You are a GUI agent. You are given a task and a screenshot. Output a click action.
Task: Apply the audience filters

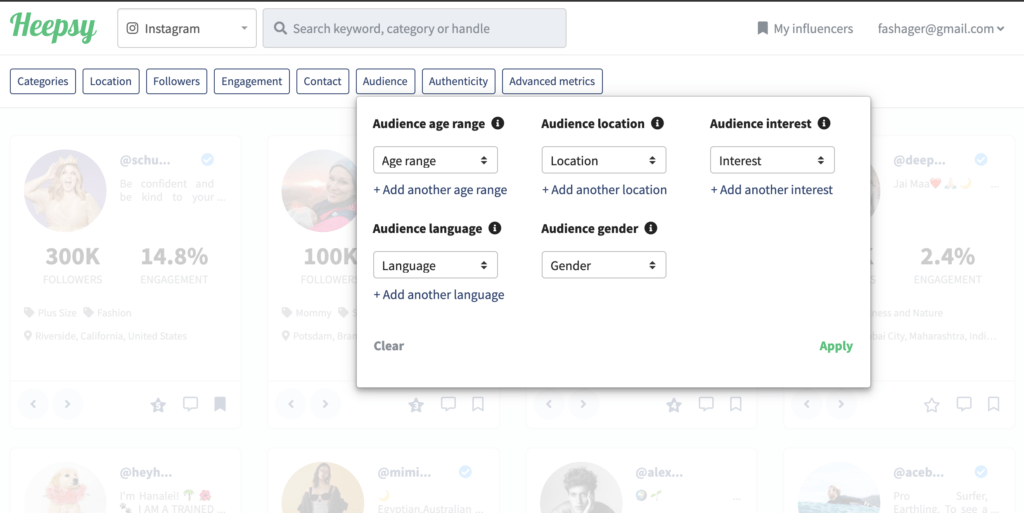pyautogui.click(x=836, y=346)
